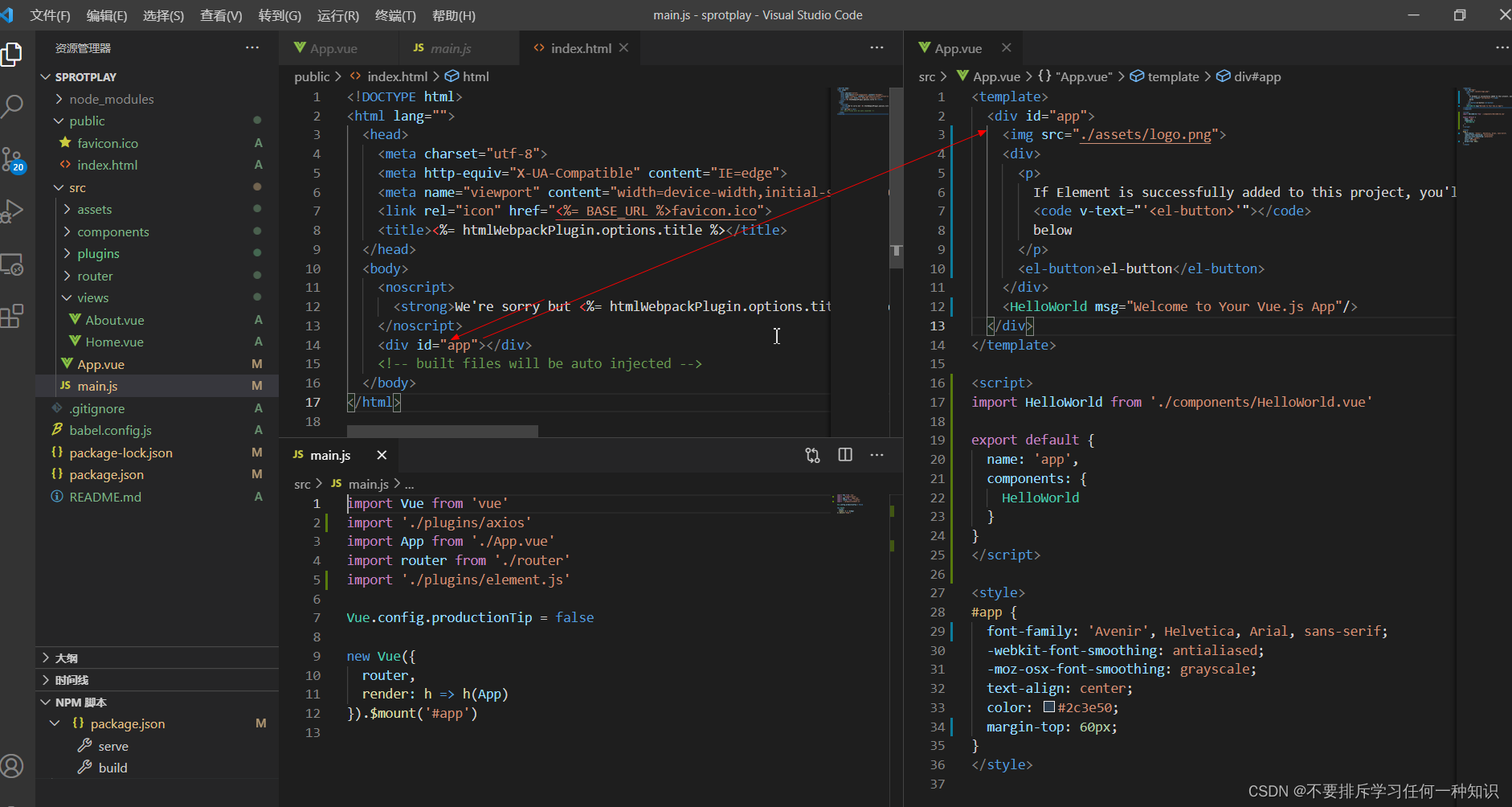Image resolution: width=1512 pixels, height=807 pixels.
Task: Open Home.vue in the file tree
Action: pyautogui.click(x=114, y=342)
